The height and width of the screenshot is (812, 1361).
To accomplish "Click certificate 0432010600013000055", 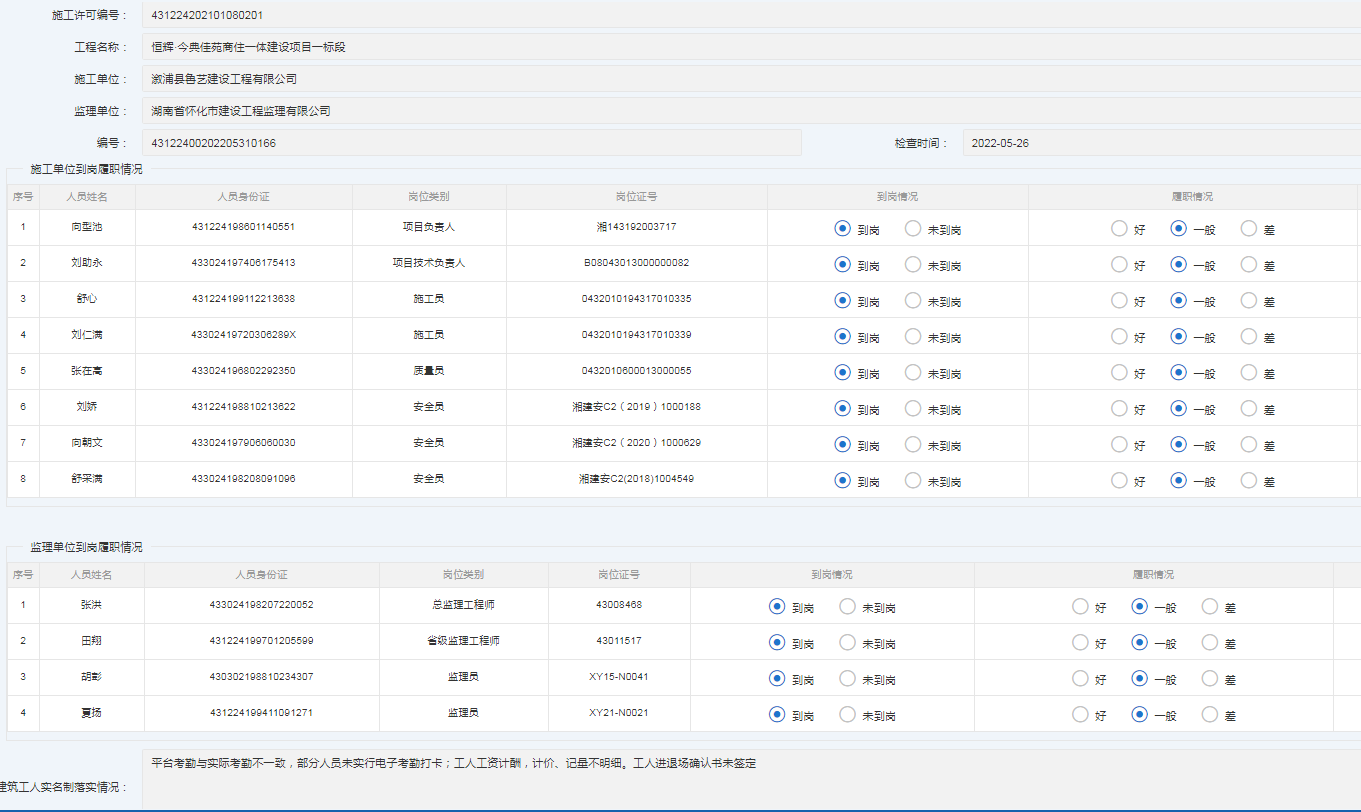I will tap(636, 371).
